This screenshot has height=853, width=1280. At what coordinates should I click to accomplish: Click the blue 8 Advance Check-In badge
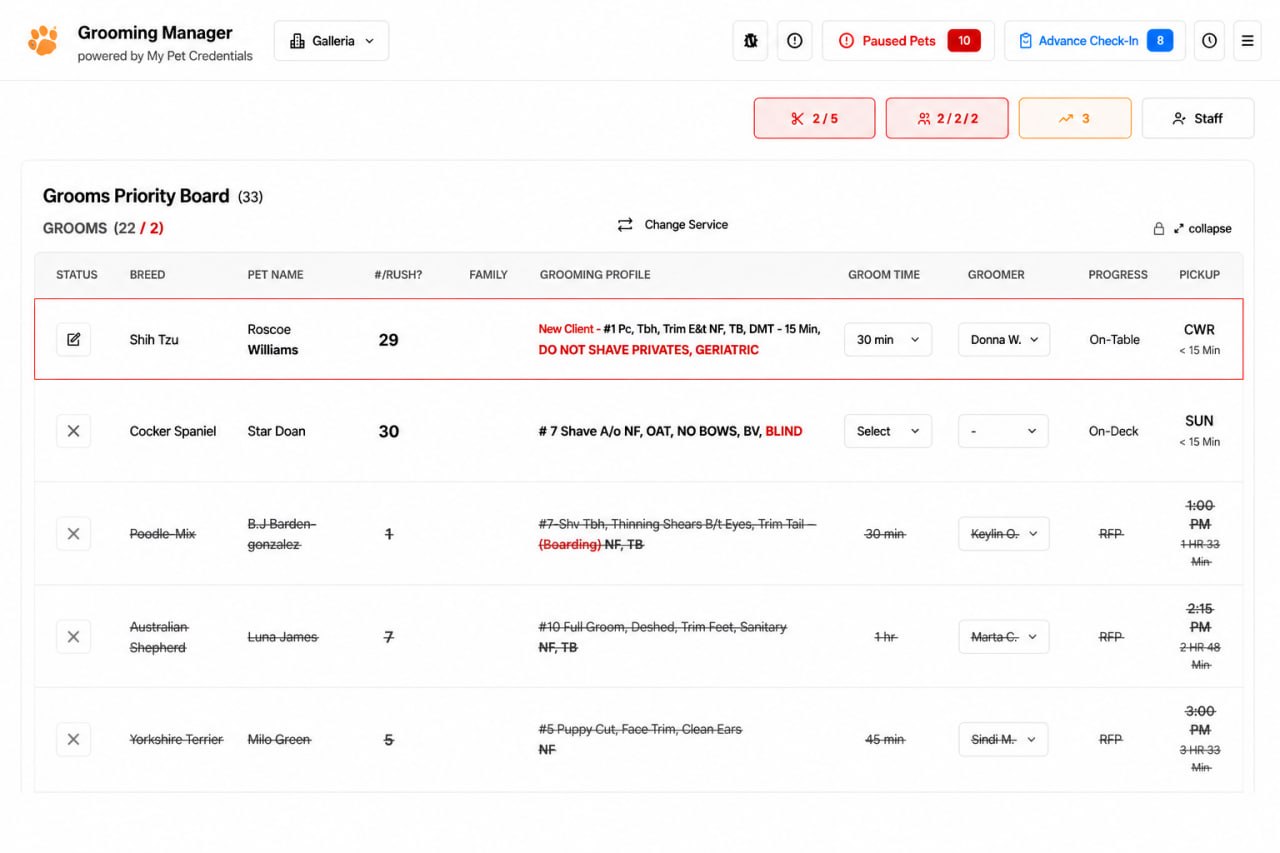[x=1160, y=41]
